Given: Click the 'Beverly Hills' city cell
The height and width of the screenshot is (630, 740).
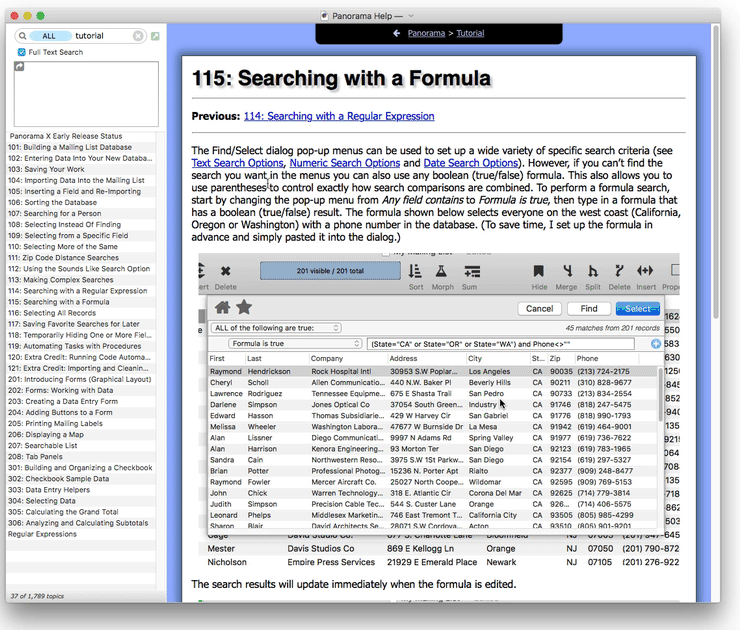Looking at the screenshot, I should click(x=489, y=383).
